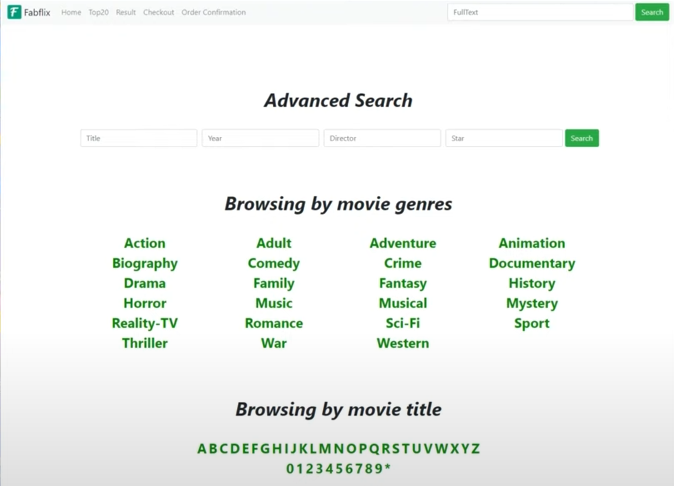Browse the Family genre
This screenshot has height=486, width=674.
(x=274, y=284)
